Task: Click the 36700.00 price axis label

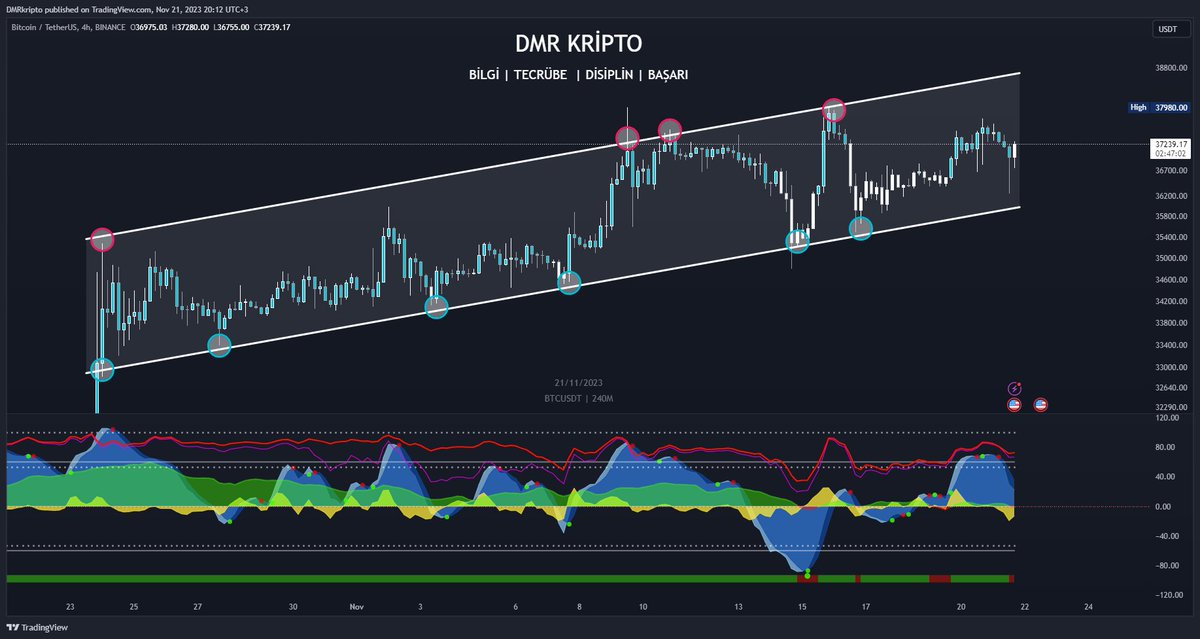Action: point(1172,171)
